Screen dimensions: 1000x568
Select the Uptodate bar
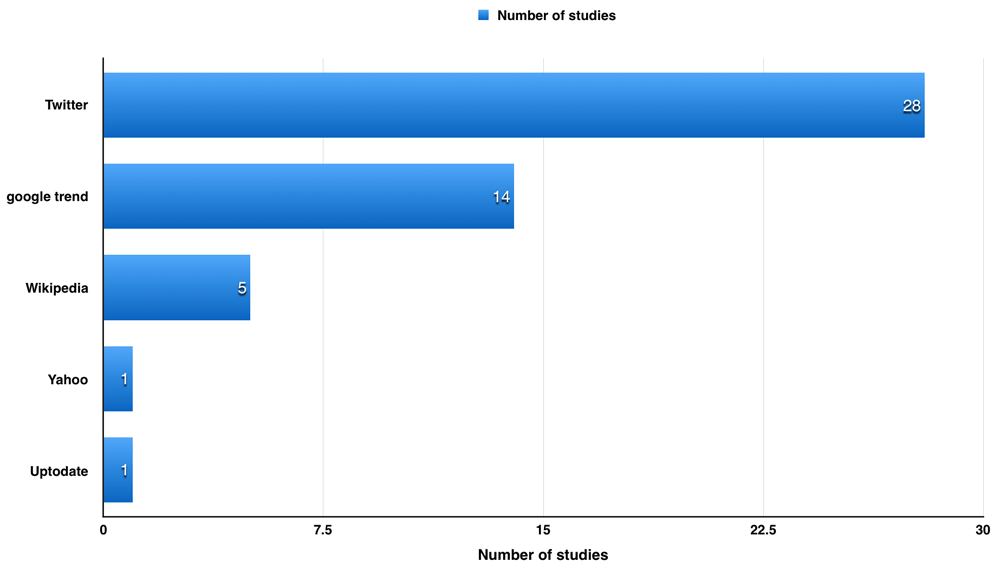118,470
